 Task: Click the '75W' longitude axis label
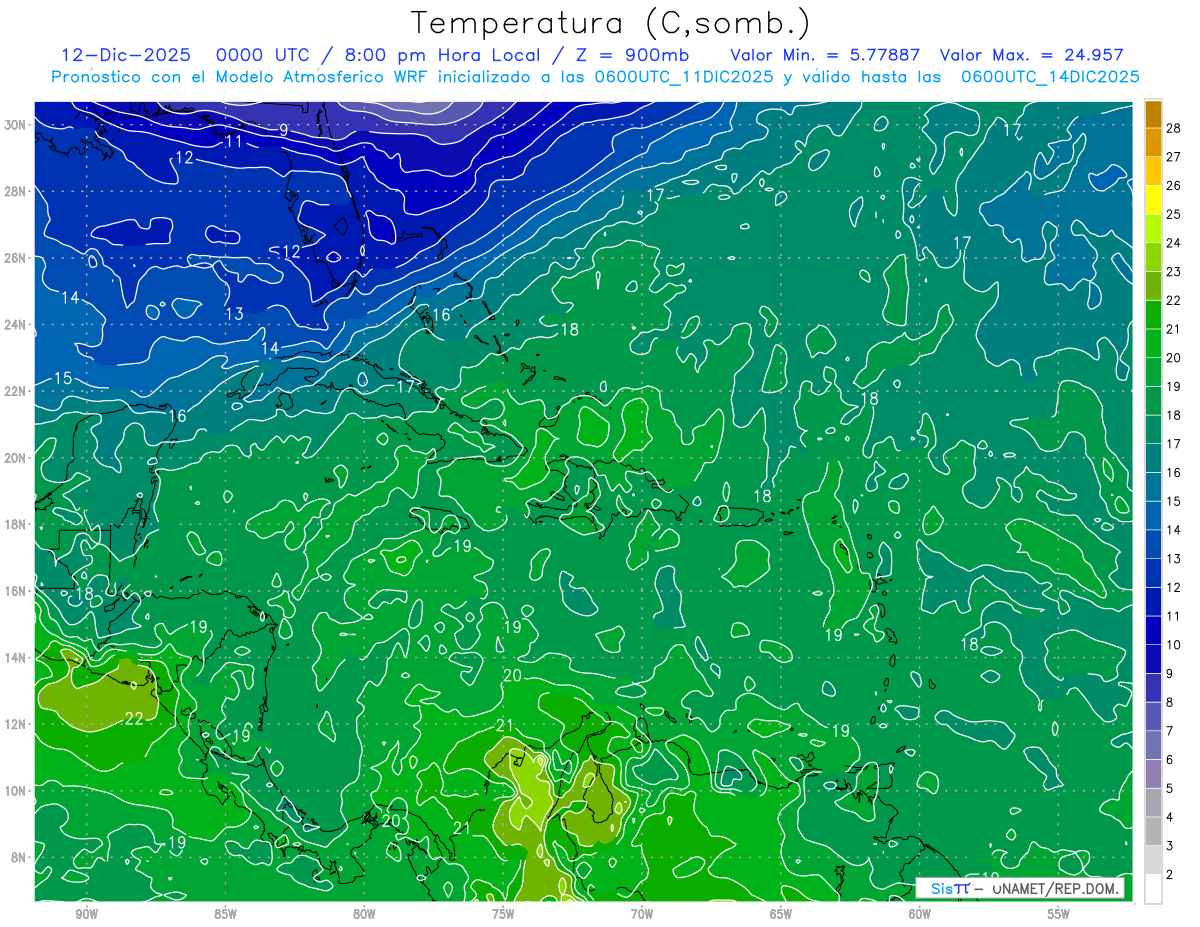503,914
